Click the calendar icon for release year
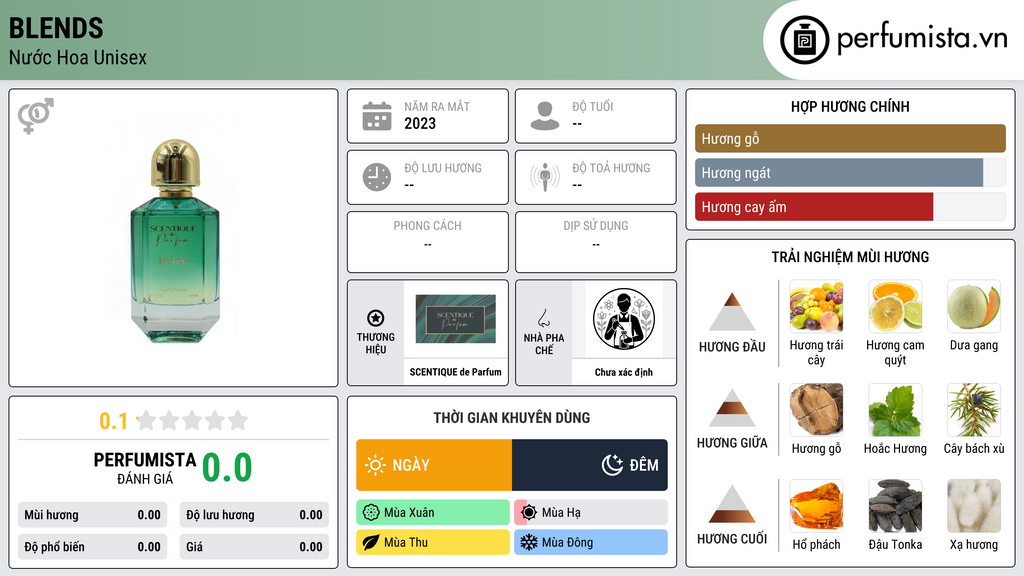This screenshot has height=576, width=1024. click(377, 116)
